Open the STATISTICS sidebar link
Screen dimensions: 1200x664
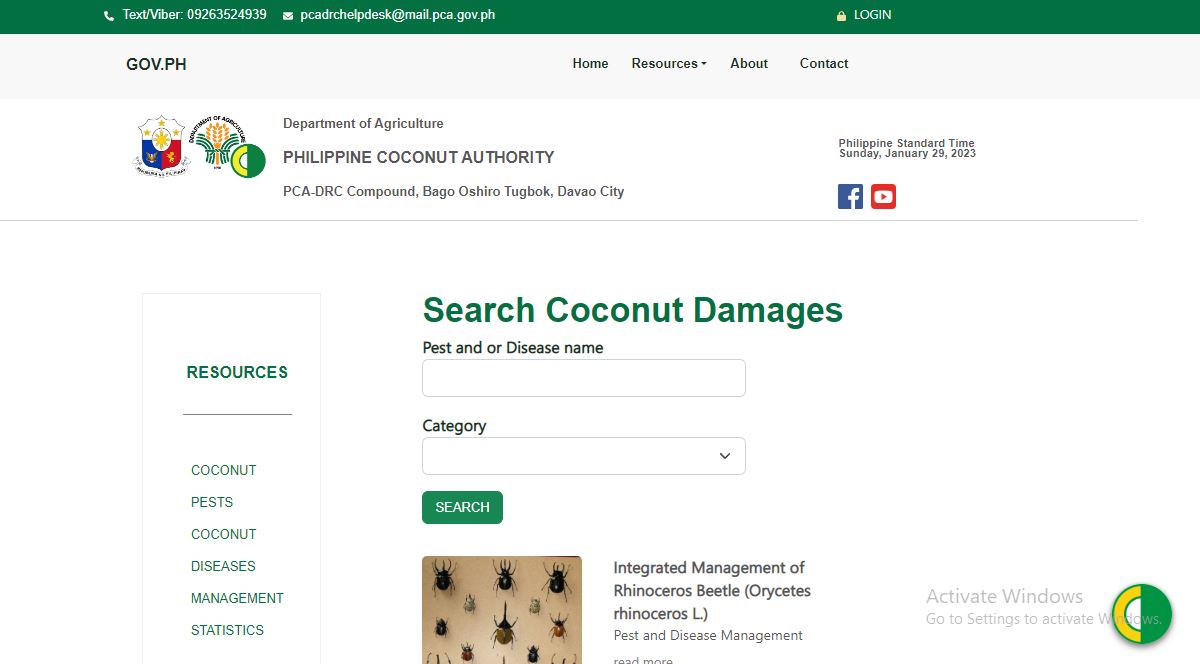point(228,630)
